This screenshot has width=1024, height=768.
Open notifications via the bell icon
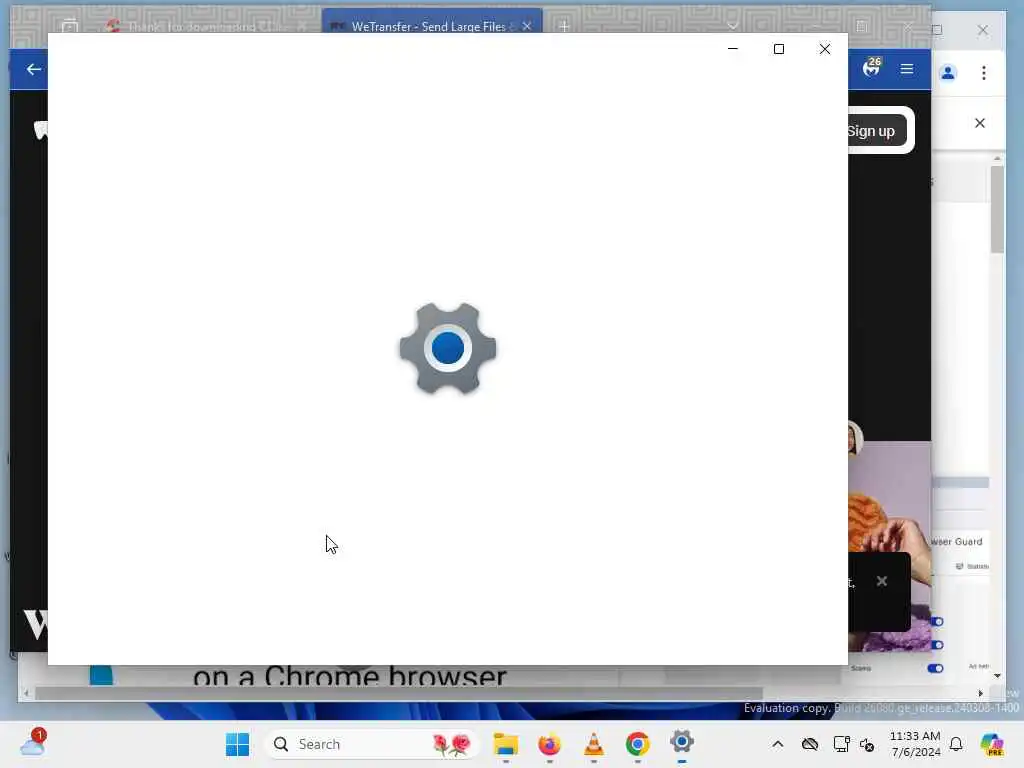[956, 744]
